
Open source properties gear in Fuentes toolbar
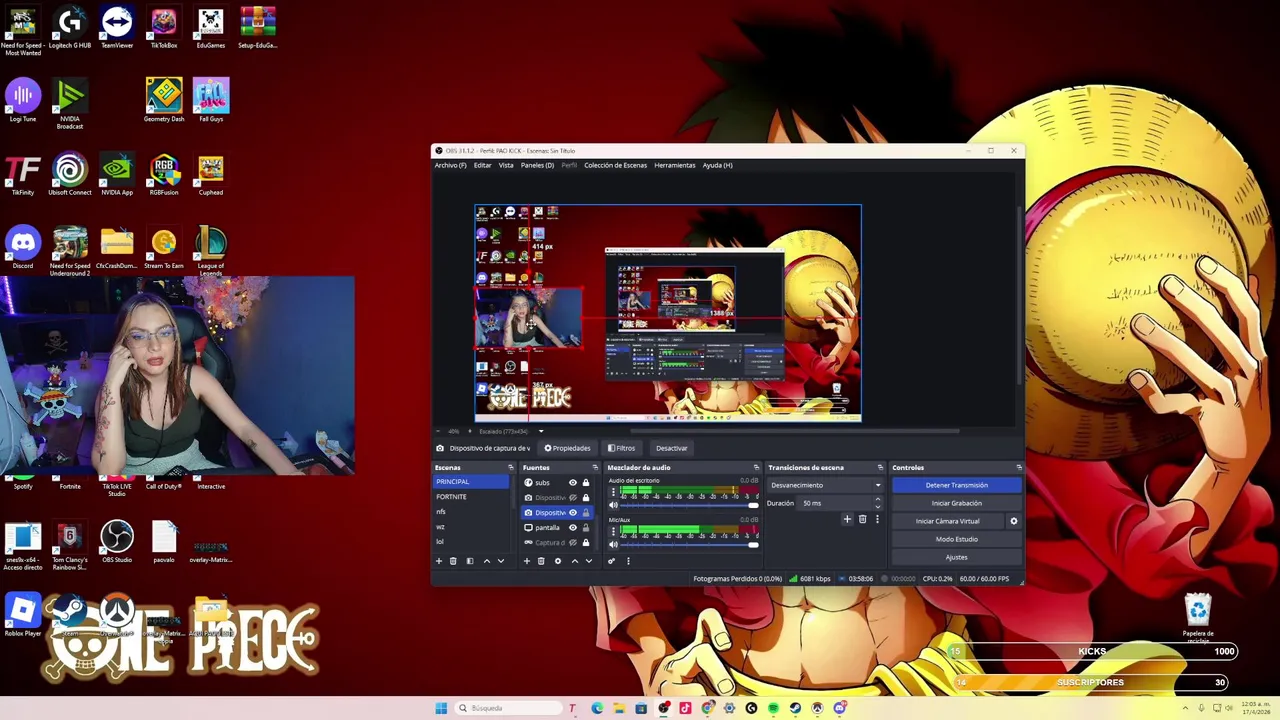coord(558,561)
